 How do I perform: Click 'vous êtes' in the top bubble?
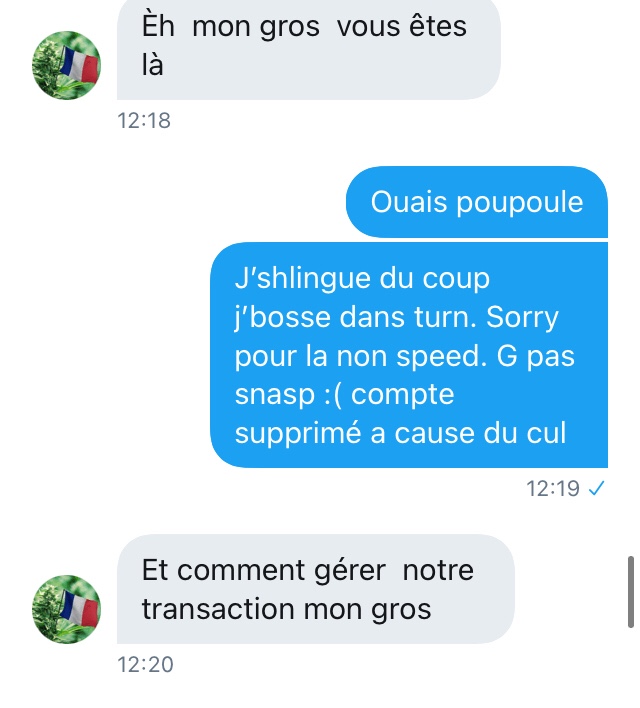click(402, 26)
